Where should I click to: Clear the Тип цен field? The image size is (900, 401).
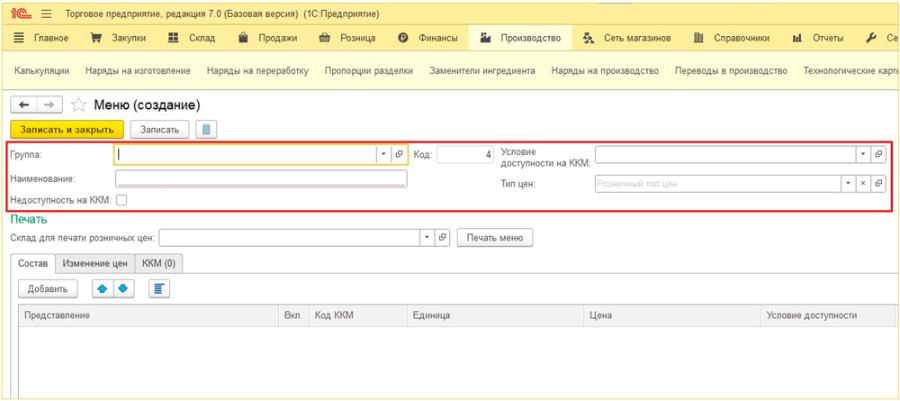pos(863,184)
